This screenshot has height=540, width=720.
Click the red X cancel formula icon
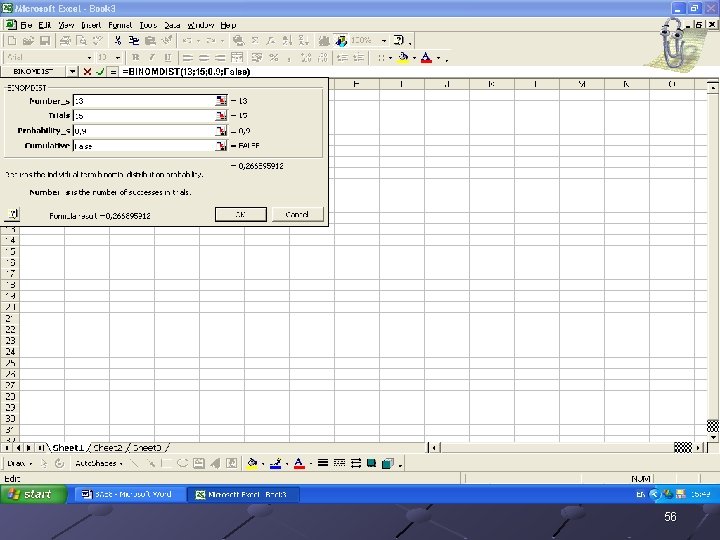(87, 72)
